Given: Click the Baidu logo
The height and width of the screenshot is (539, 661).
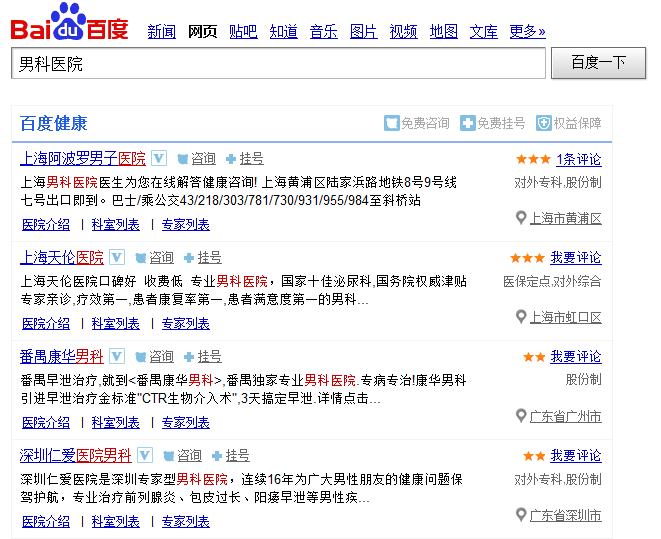Looking at the screenshot, I should coord(70,22).
